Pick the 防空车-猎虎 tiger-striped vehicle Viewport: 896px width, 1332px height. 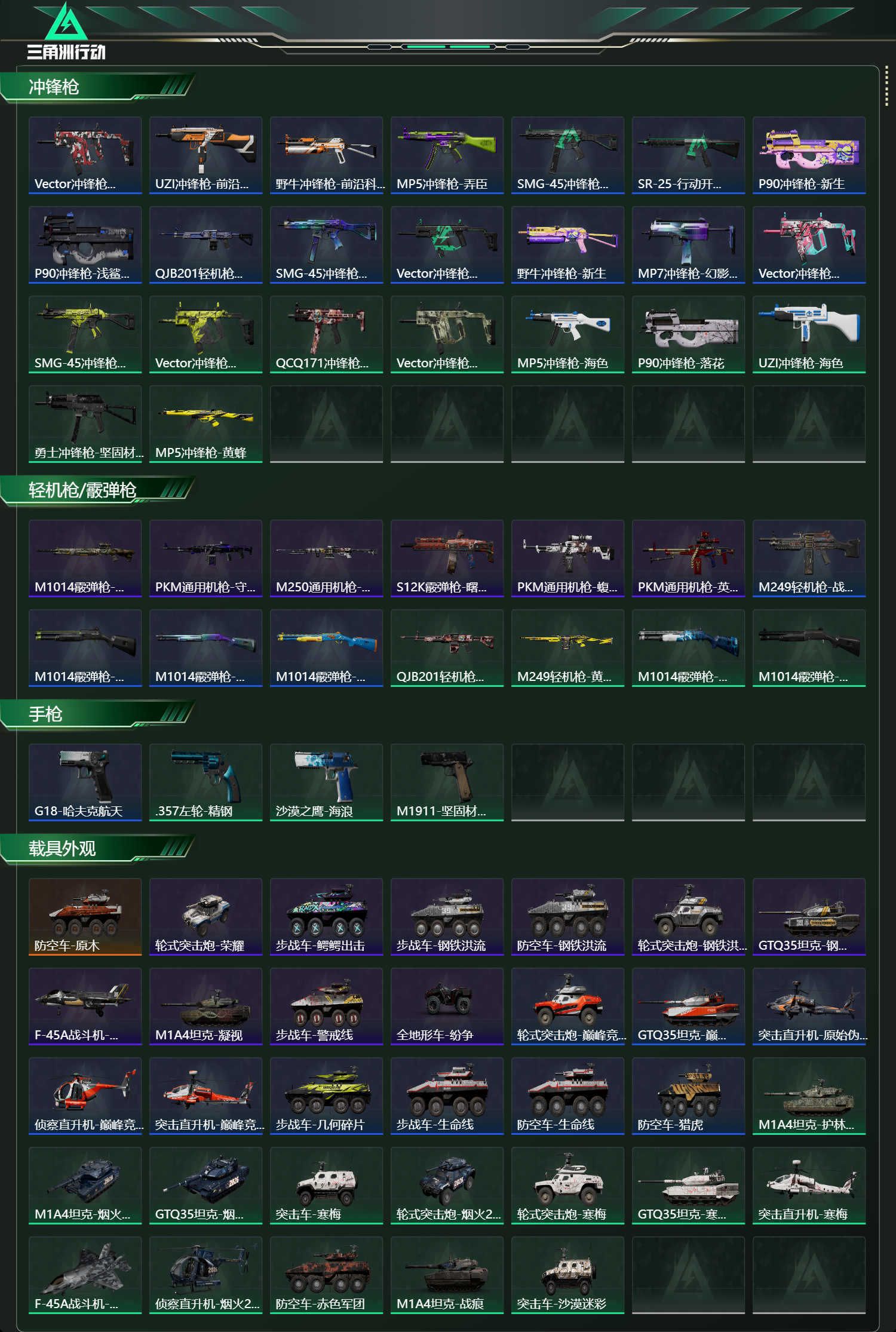pos(688,1096)
